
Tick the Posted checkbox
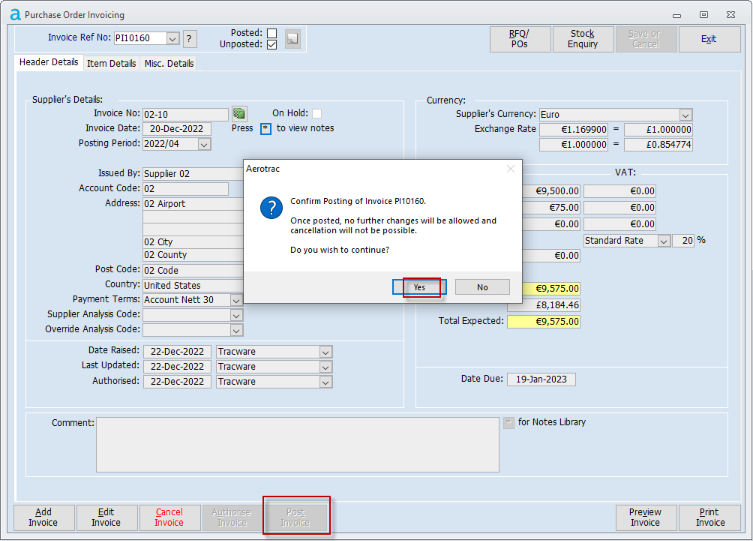272,33
